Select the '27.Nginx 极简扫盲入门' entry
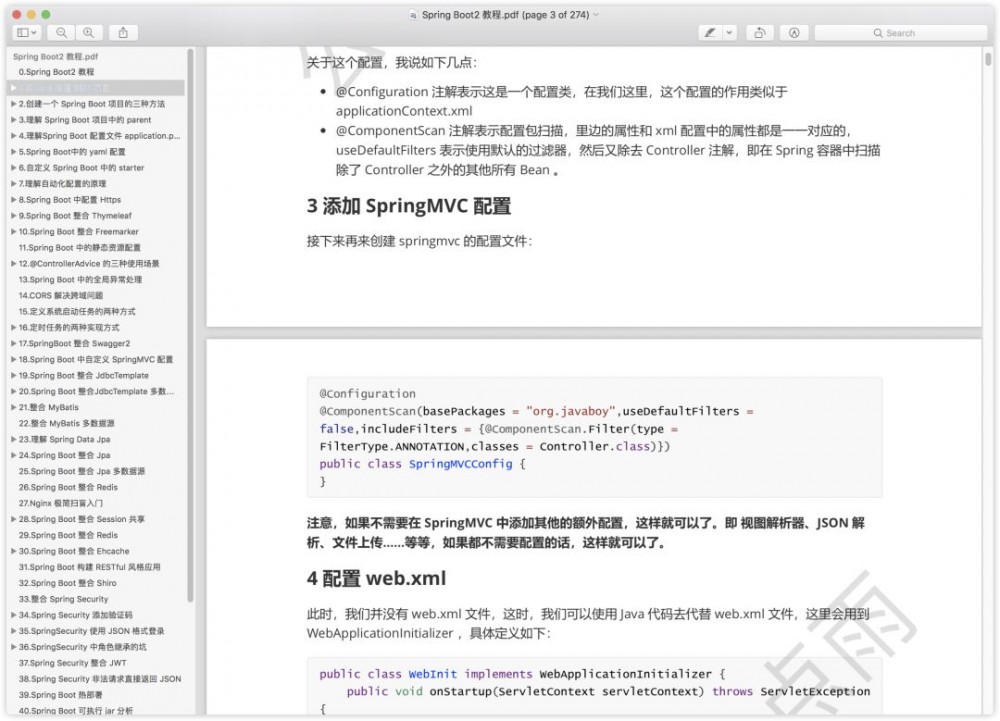This screenshot has width=1000, height=721. pyautogui.click(x=58, y=503)
